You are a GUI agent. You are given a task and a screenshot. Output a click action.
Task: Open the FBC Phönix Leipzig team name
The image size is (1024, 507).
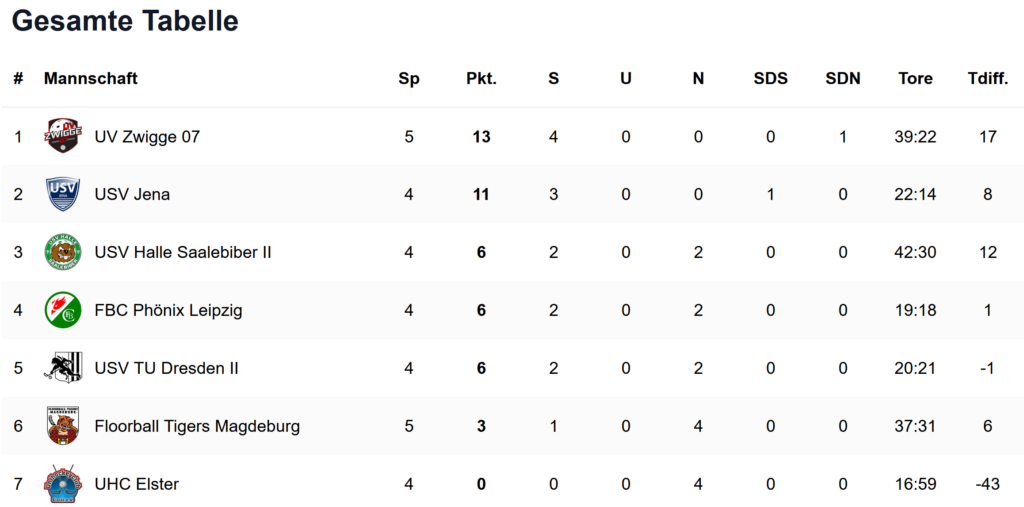[168, 311]
